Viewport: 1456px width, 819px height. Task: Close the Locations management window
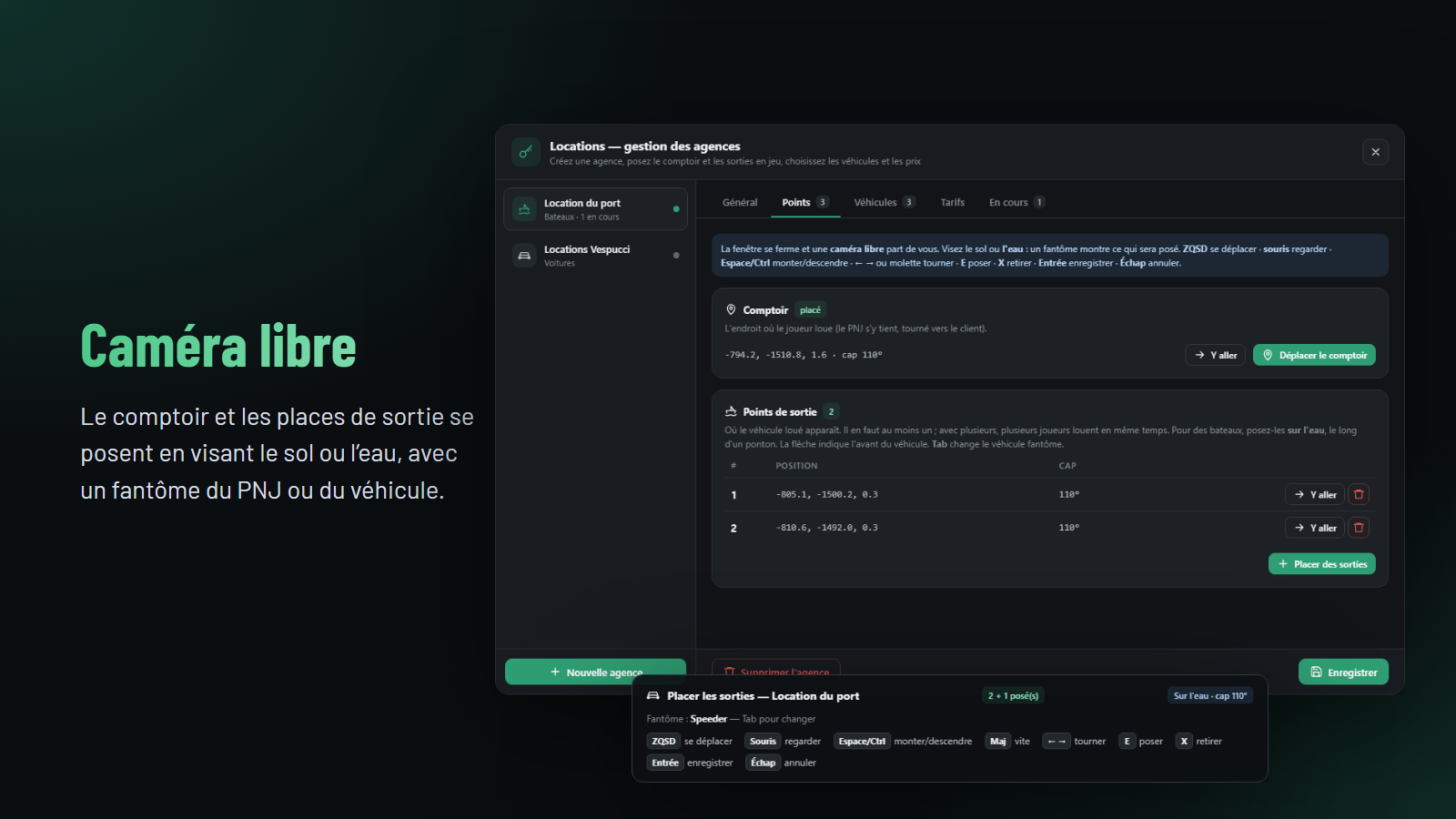pos(1375,152)
